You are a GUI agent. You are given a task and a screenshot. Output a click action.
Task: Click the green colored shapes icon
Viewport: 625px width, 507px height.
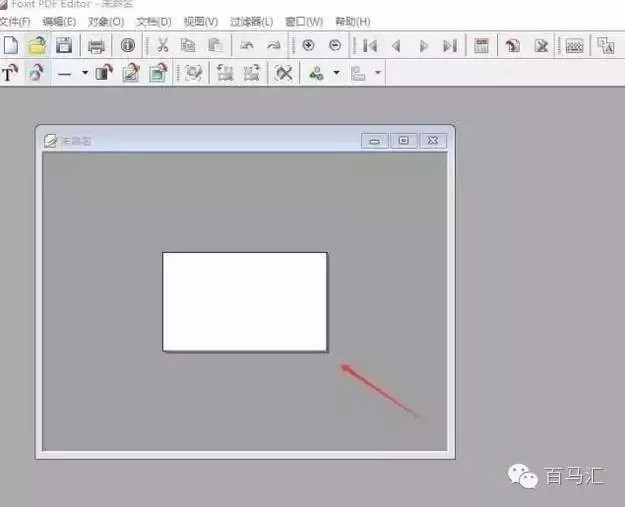coord(316,73)
